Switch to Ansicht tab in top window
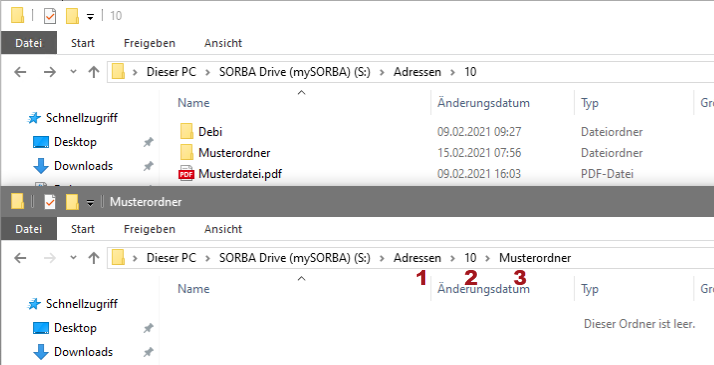 tap(223, 43)
